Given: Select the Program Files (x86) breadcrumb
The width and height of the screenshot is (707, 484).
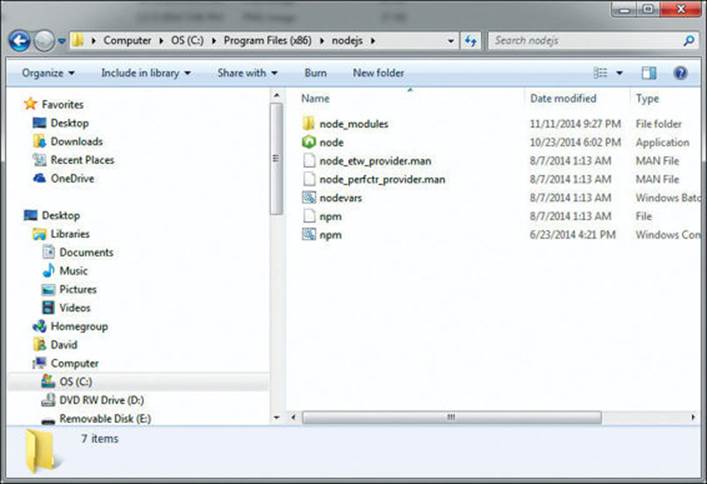Looking at the screenshot, I should tap(267, 41).
